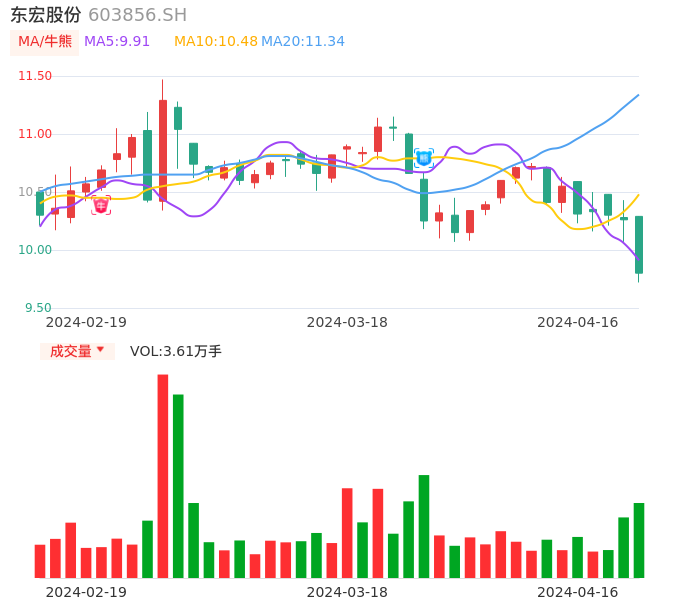686x606 pixels.
Task: Click the blue bear signal marker on chart
Action: pos(423,157)
